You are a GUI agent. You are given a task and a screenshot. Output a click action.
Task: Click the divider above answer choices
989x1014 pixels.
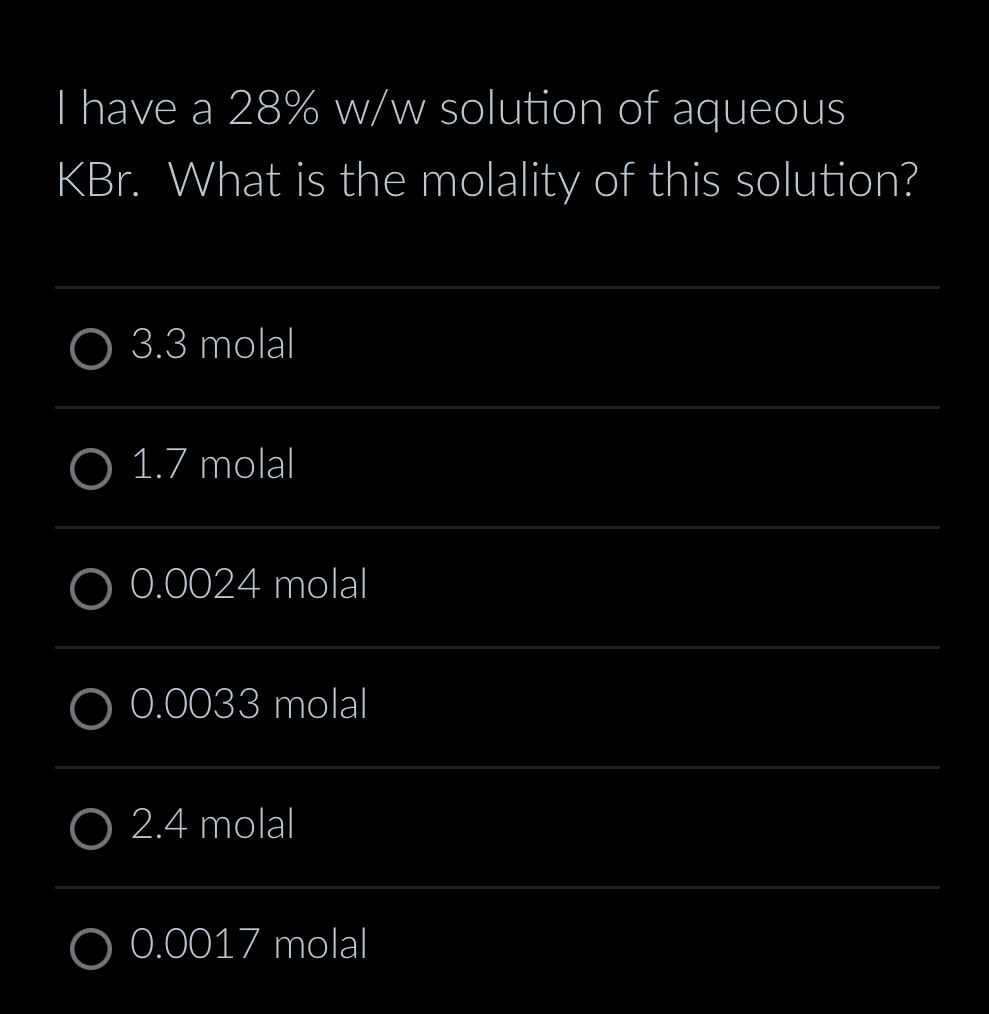click(x=494, y=289)
